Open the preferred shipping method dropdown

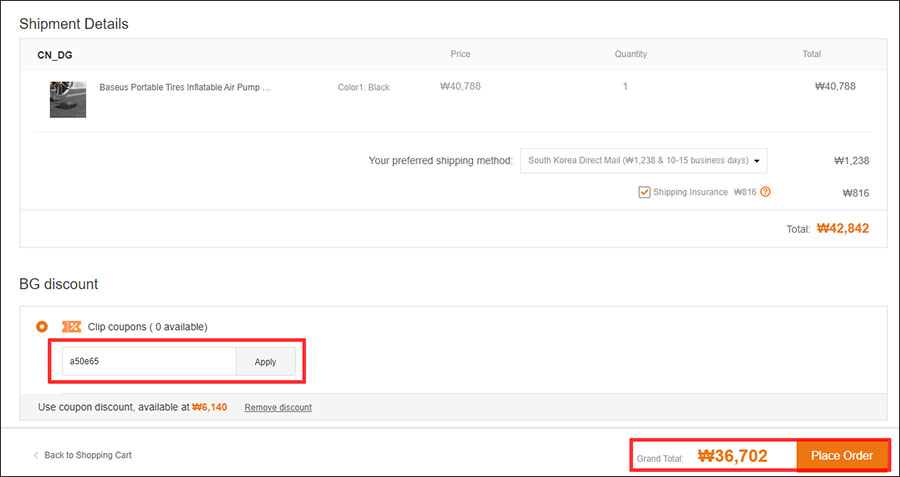643,161
